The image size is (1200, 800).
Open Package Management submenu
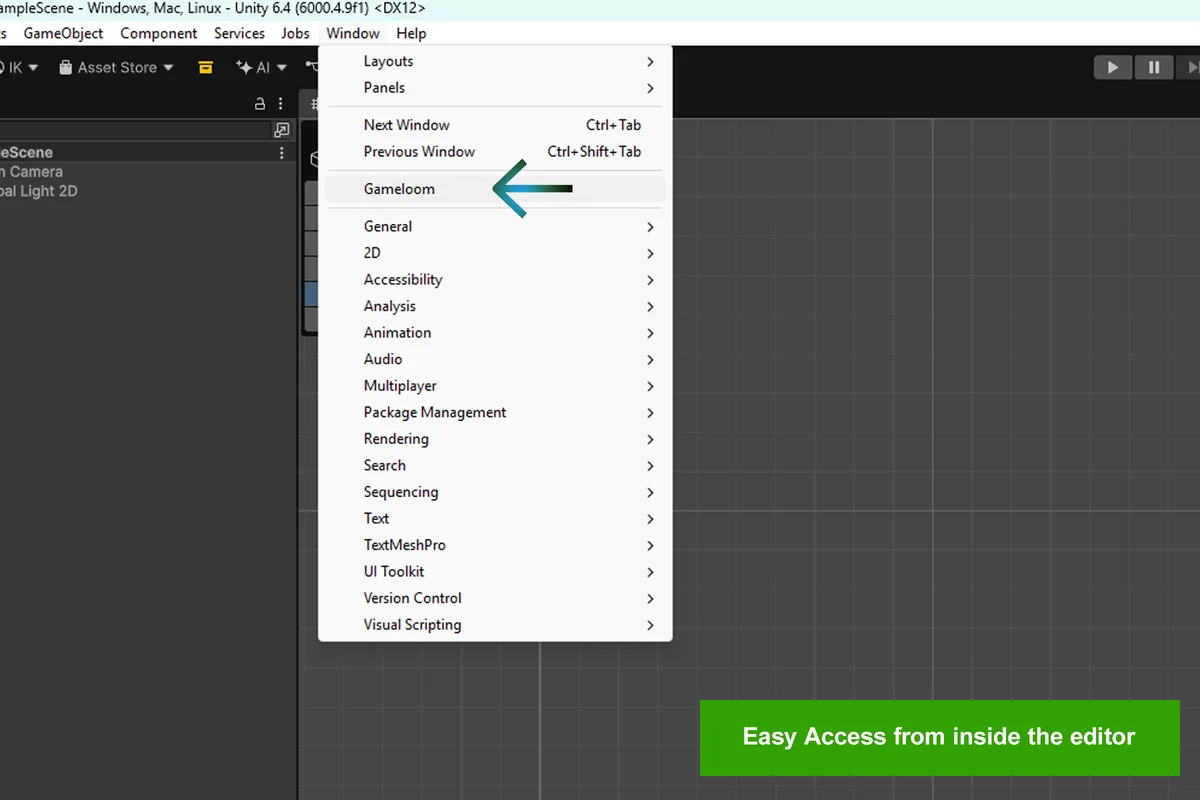coord(495,412)
